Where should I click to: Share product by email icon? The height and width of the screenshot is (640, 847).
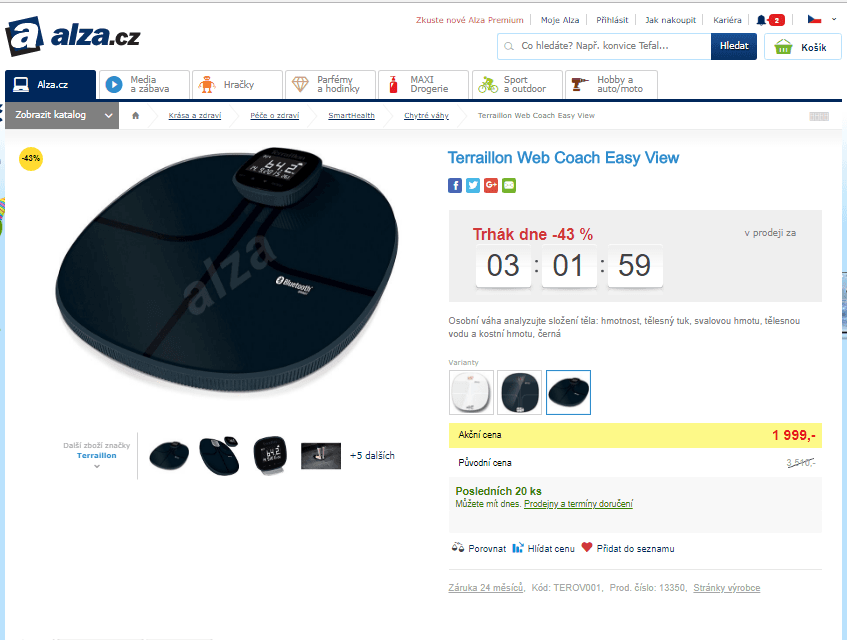pos(509,186)
